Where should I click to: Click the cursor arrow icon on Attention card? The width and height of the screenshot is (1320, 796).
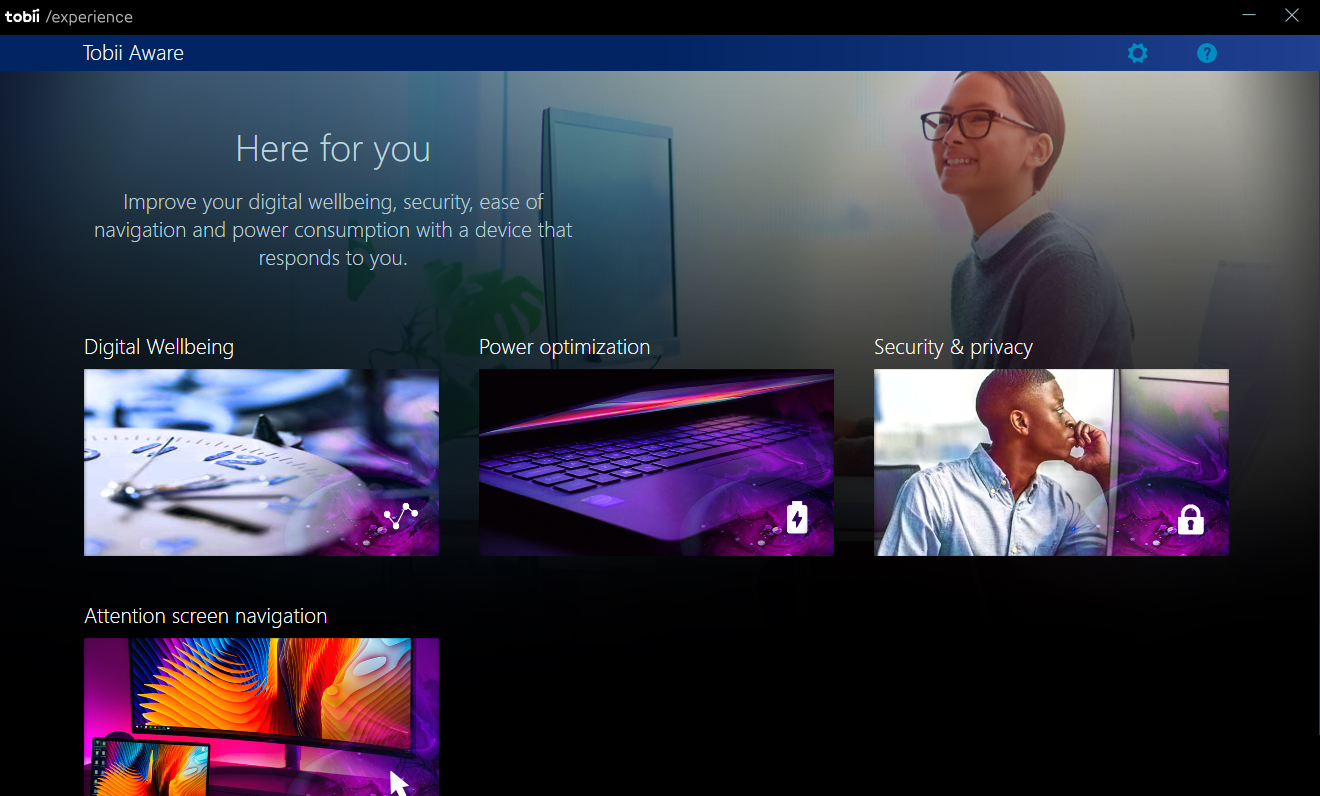click(x=399, y=783)
